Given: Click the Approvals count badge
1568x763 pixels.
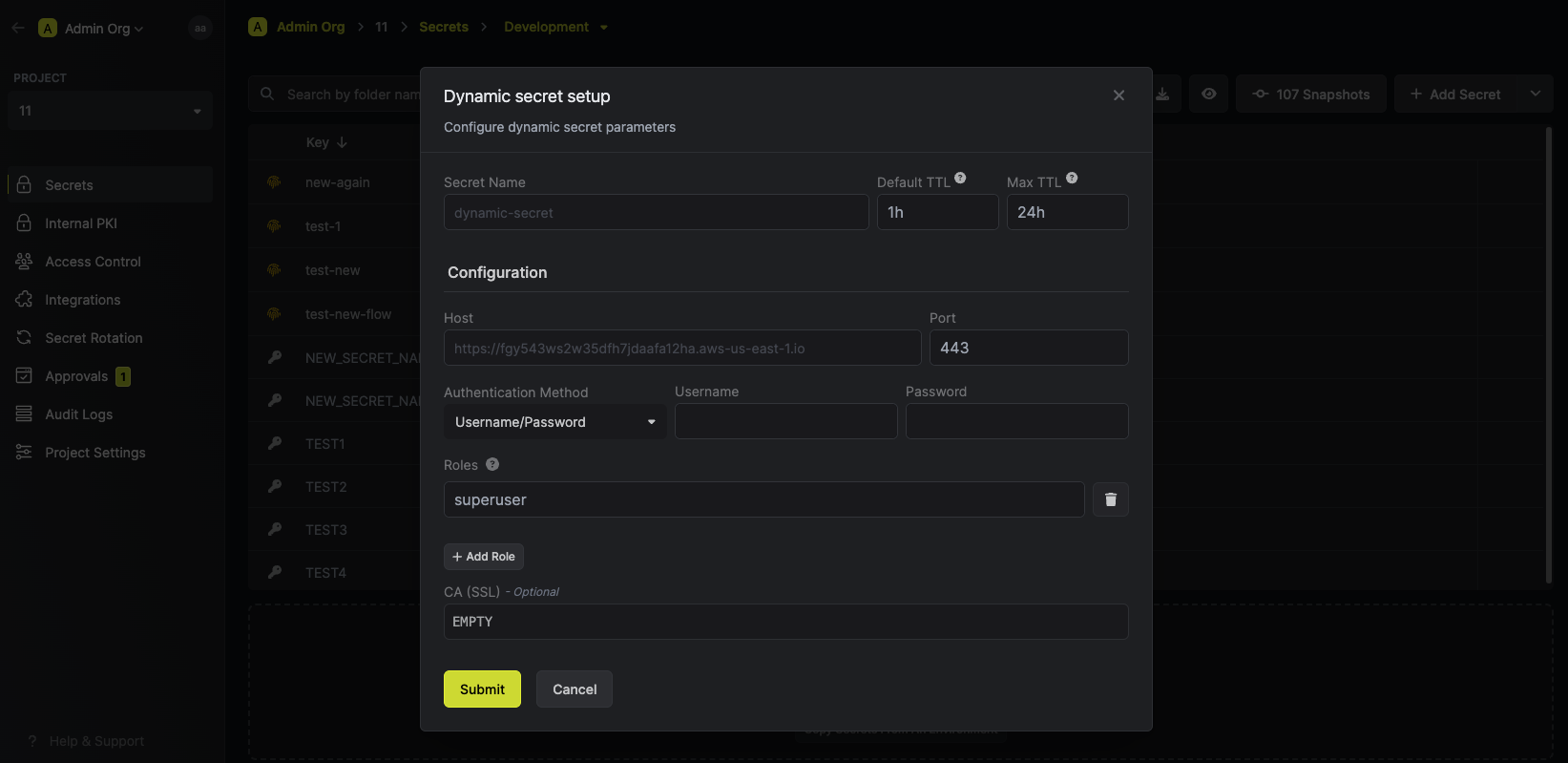Looking at the screenshot, I should tap(123, 376).
